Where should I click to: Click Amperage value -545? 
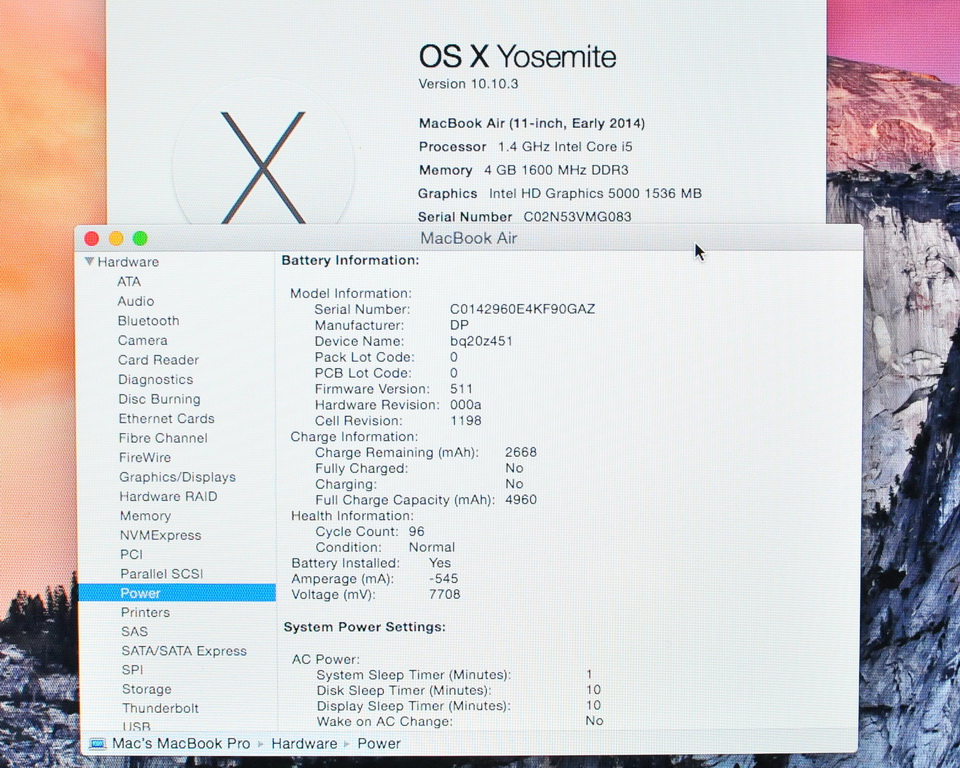[444, 579]
